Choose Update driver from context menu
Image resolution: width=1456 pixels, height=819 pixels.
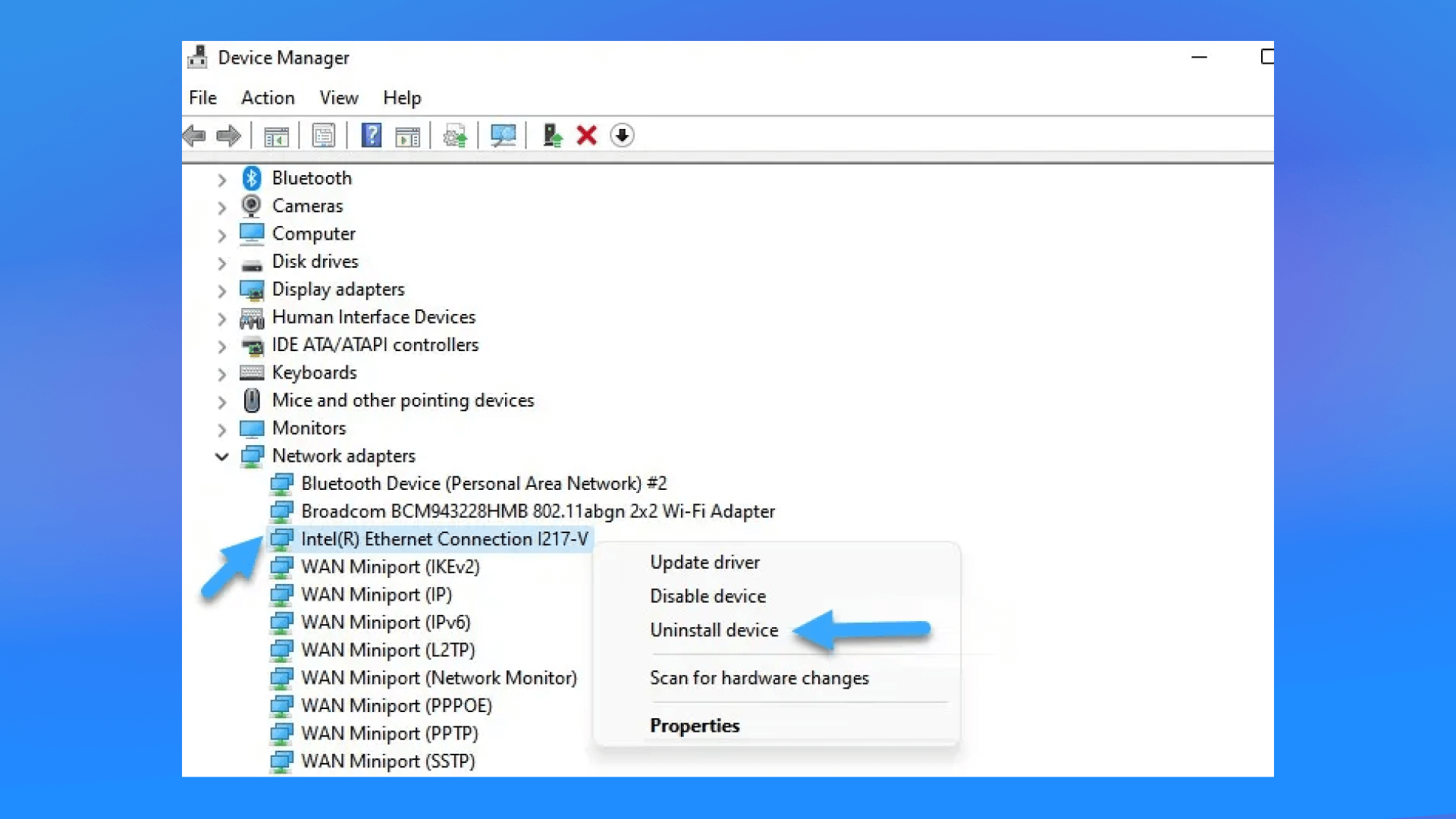coord(704,563)
